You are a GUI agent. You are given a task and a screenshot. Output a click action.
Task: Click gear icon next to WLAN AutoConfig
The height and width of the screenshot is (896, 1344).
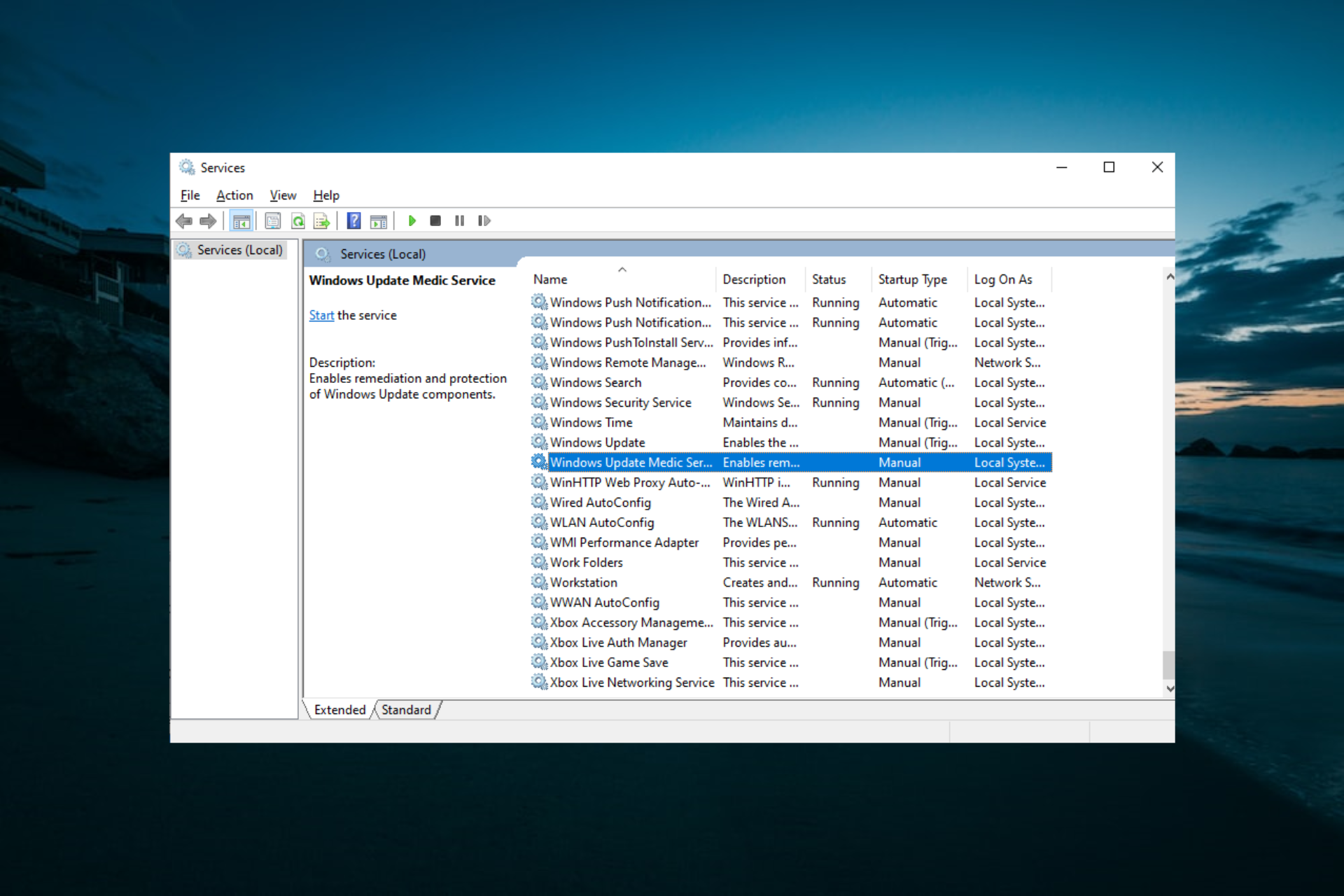(539, 522)
